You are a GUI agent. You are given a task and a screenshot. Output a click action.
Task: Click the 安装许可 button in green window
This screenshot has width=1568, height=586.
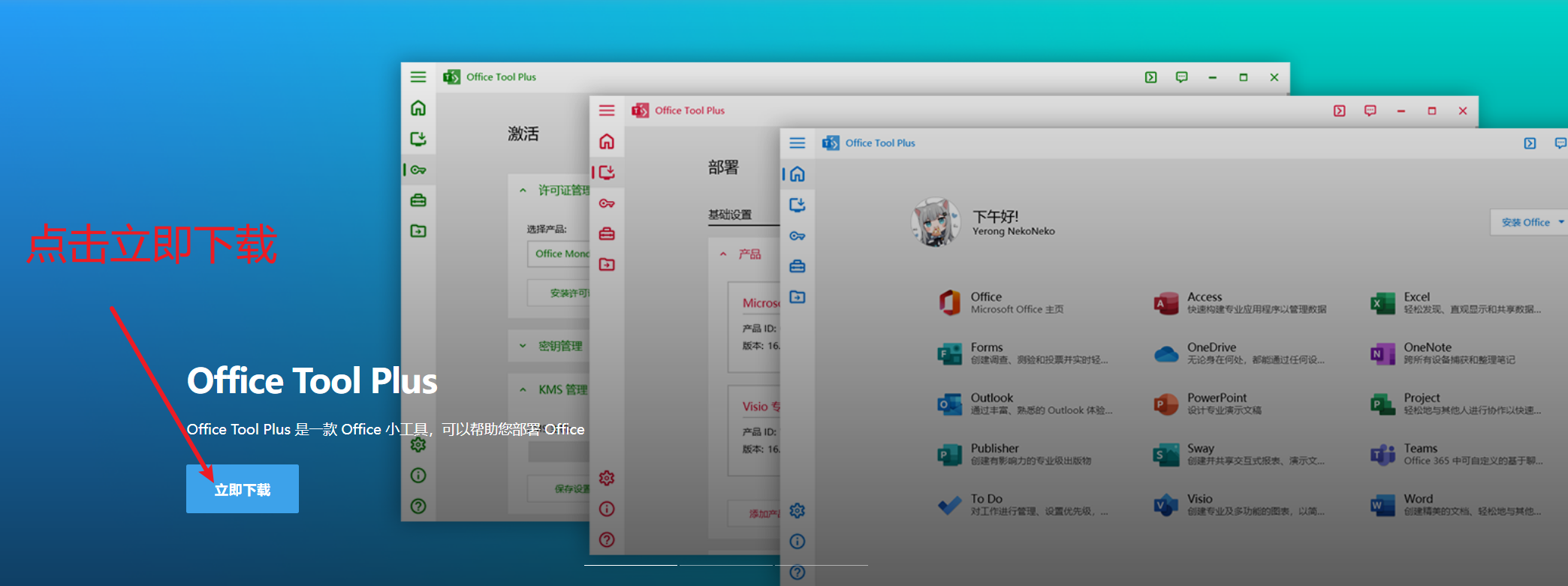[x=559, y=293]
